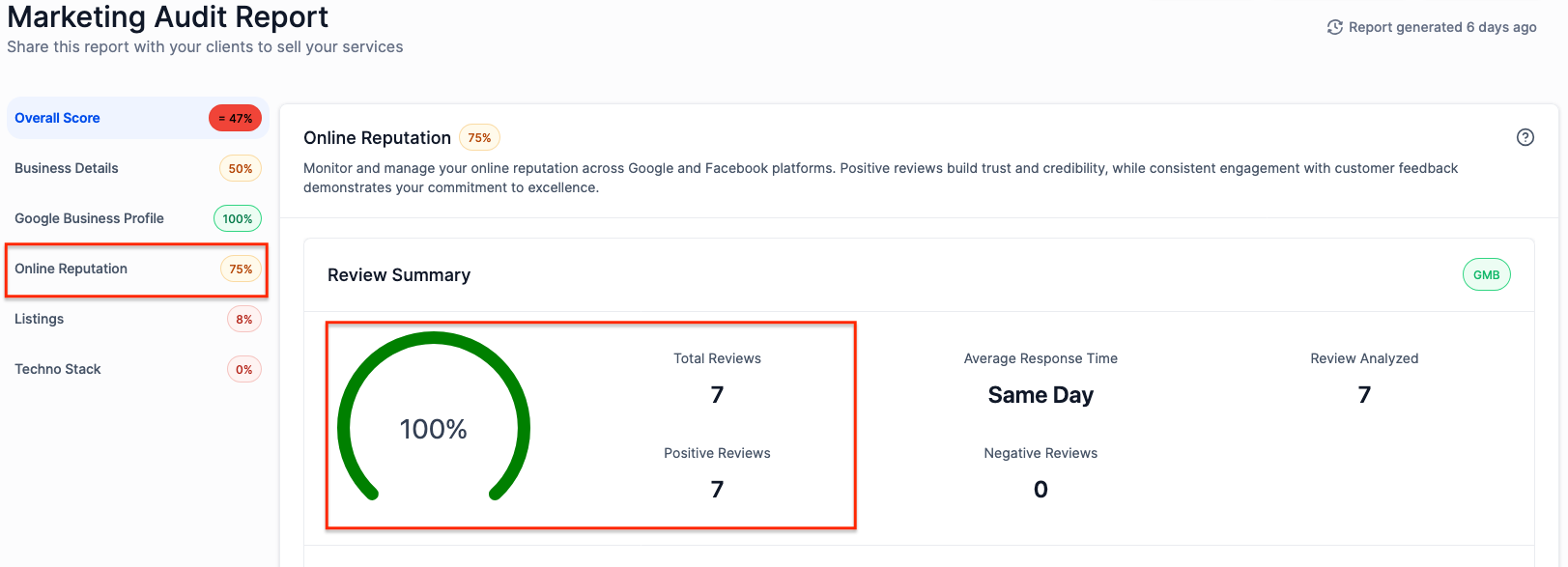Click the 100% Google Business Profile badge
This screenshot has width=1568, height=567.
pos(238,219)
